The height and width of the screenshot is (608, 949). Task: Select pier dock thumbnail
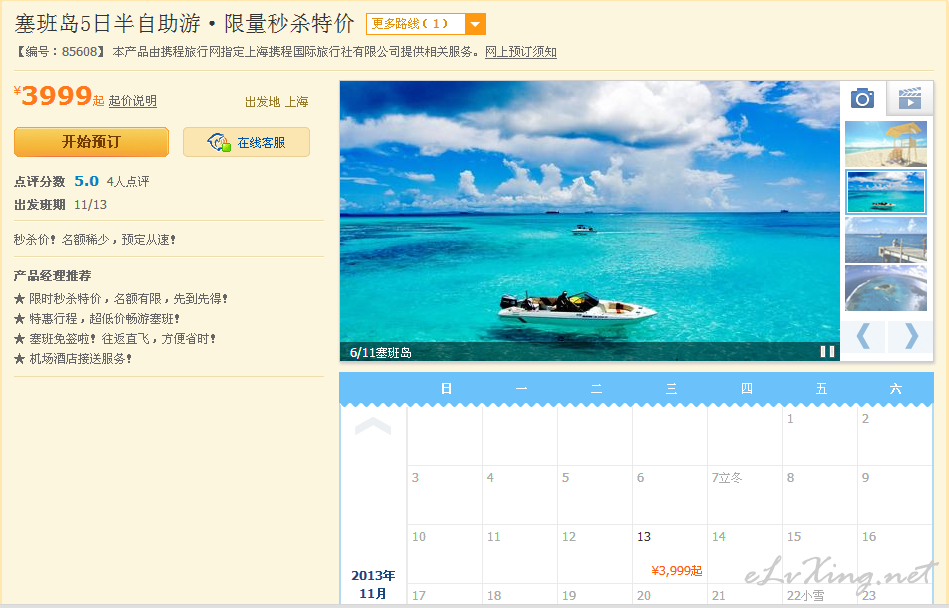pos(885,240)
